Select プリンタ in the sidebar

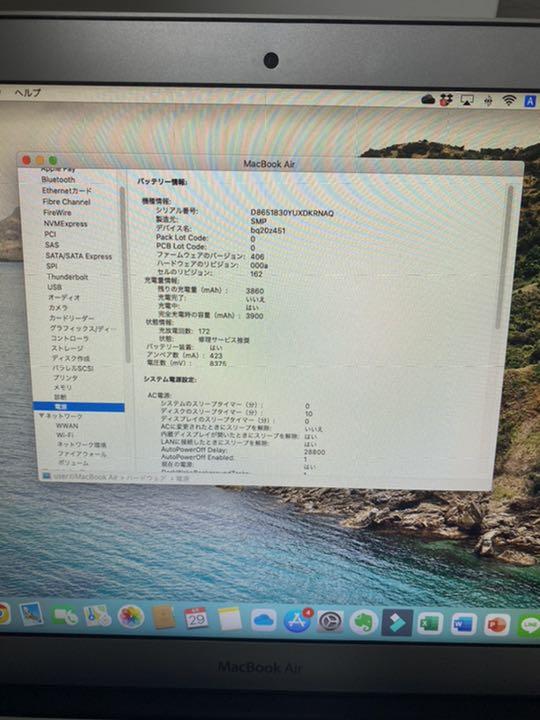[65, 378]
